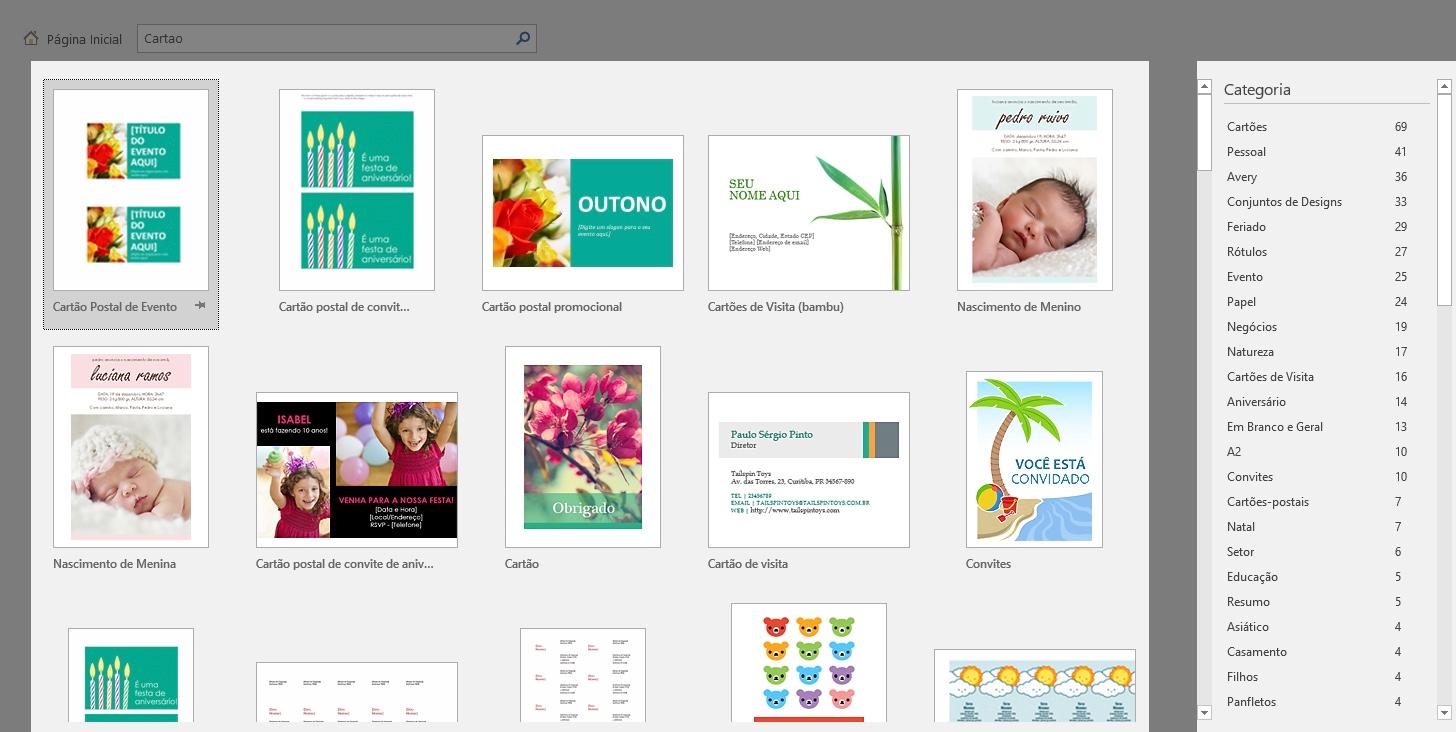Click the search magnifier icon
Viewport: 1456px width, 732px height.
(x=523, y=39)
